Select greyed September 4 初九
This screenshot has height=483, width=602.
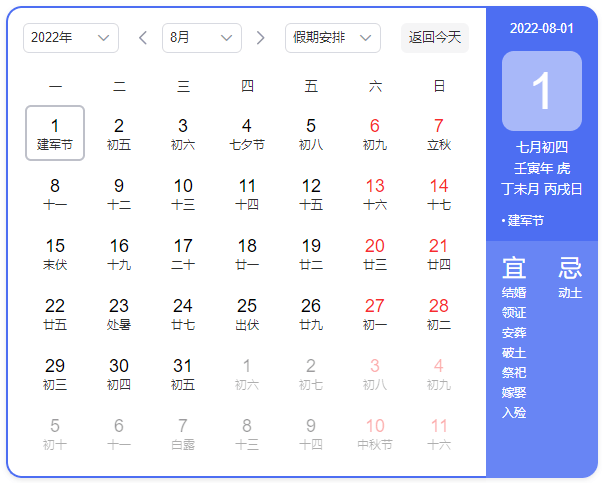click(x=439, y=373)
